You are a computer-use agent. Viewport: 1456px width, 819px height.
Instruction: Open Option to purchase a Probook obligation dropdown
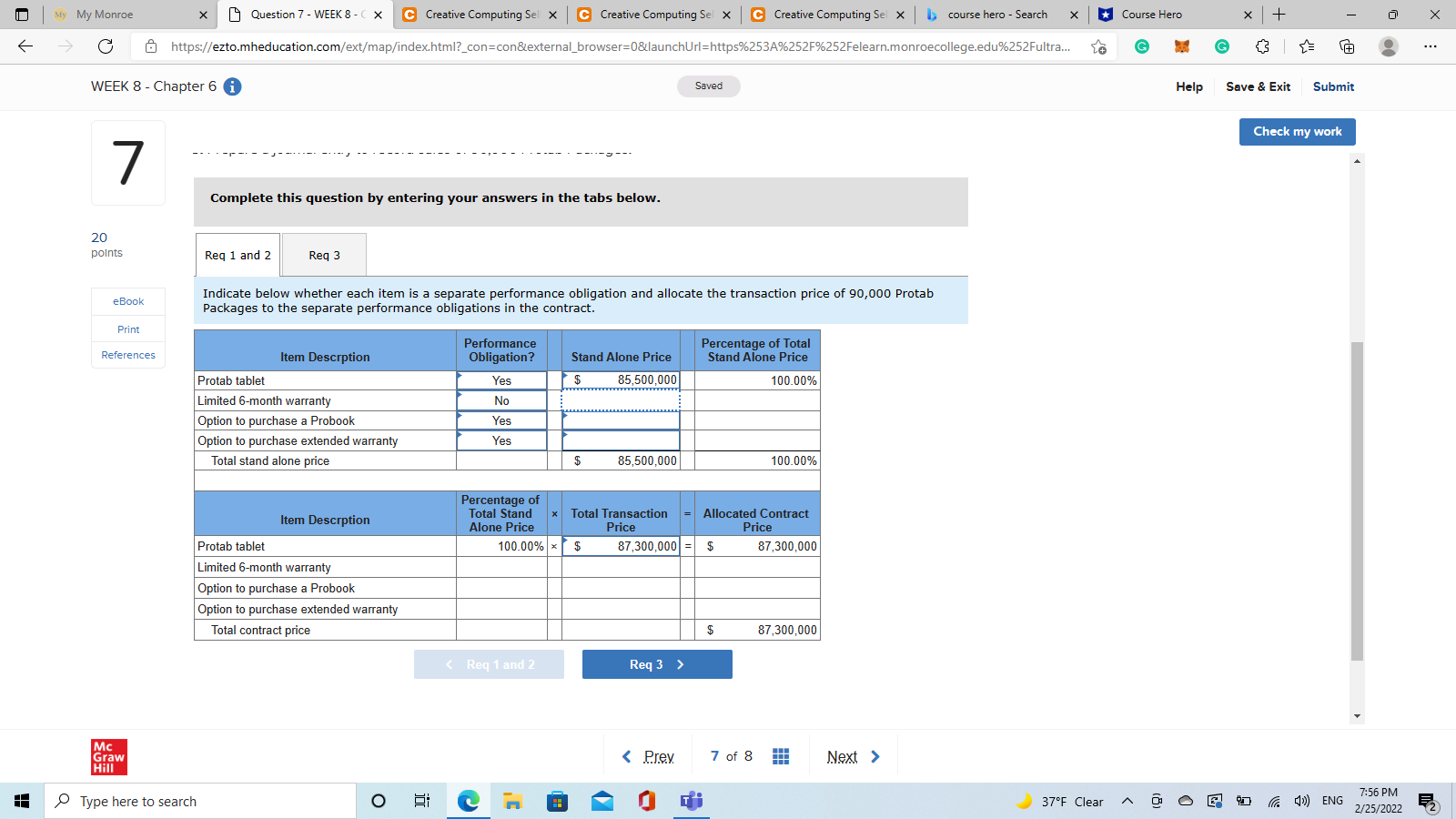click(x=501, y=420)
